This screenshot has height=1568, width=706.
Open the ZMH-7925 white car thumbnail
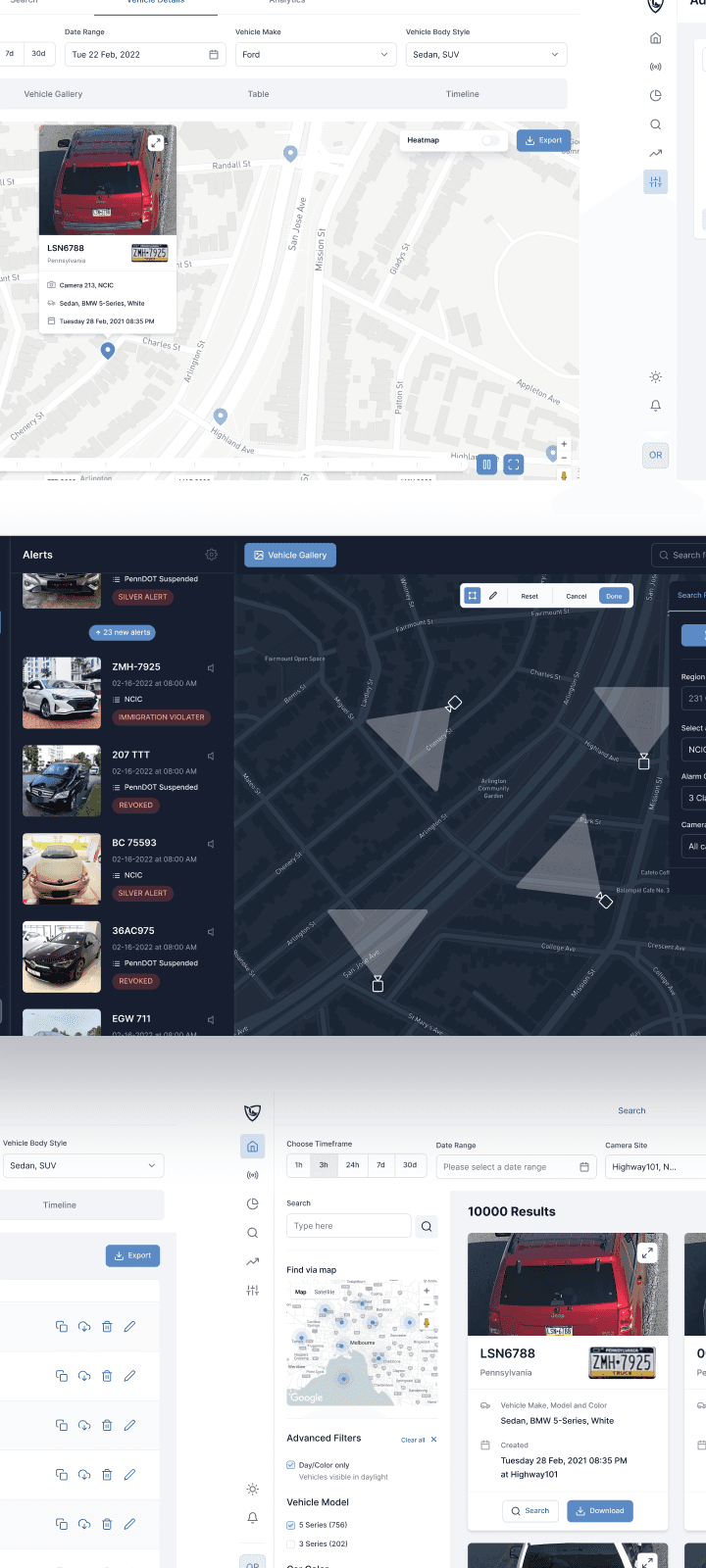[x=62, y=693]
